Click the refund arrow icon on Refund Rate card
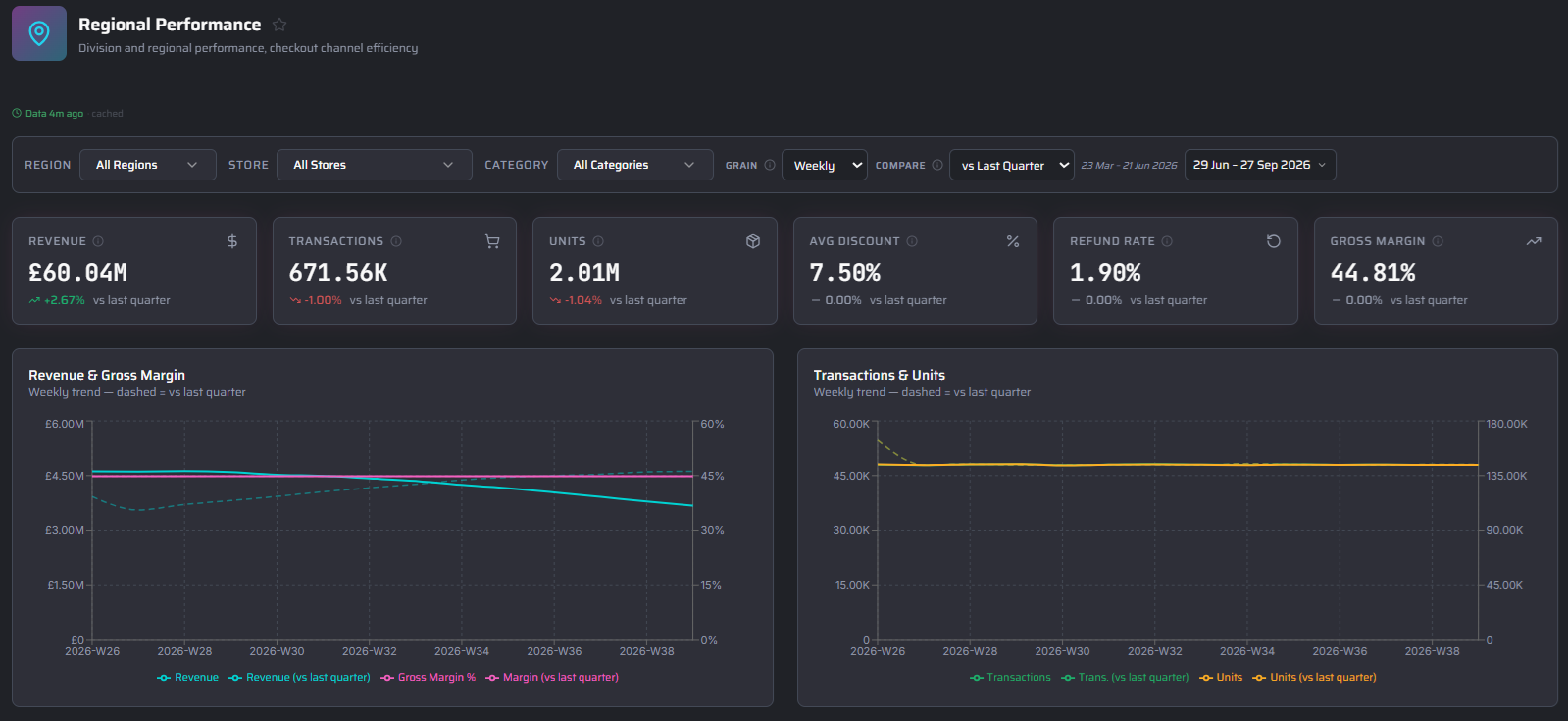1568x721 pixels. [1274, 241]
